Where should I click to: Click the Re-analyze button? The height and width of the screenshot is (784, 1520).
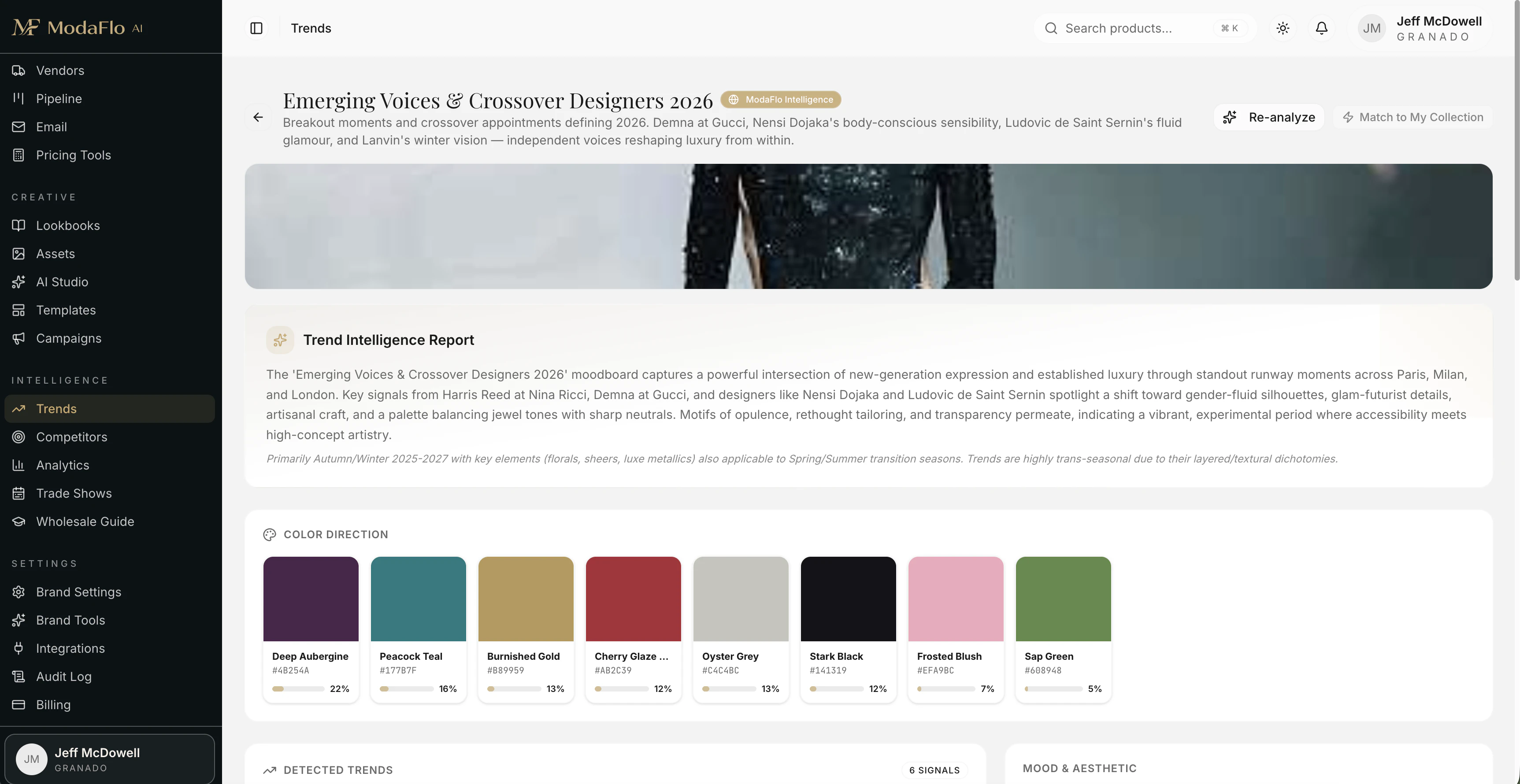[1269, 118]
